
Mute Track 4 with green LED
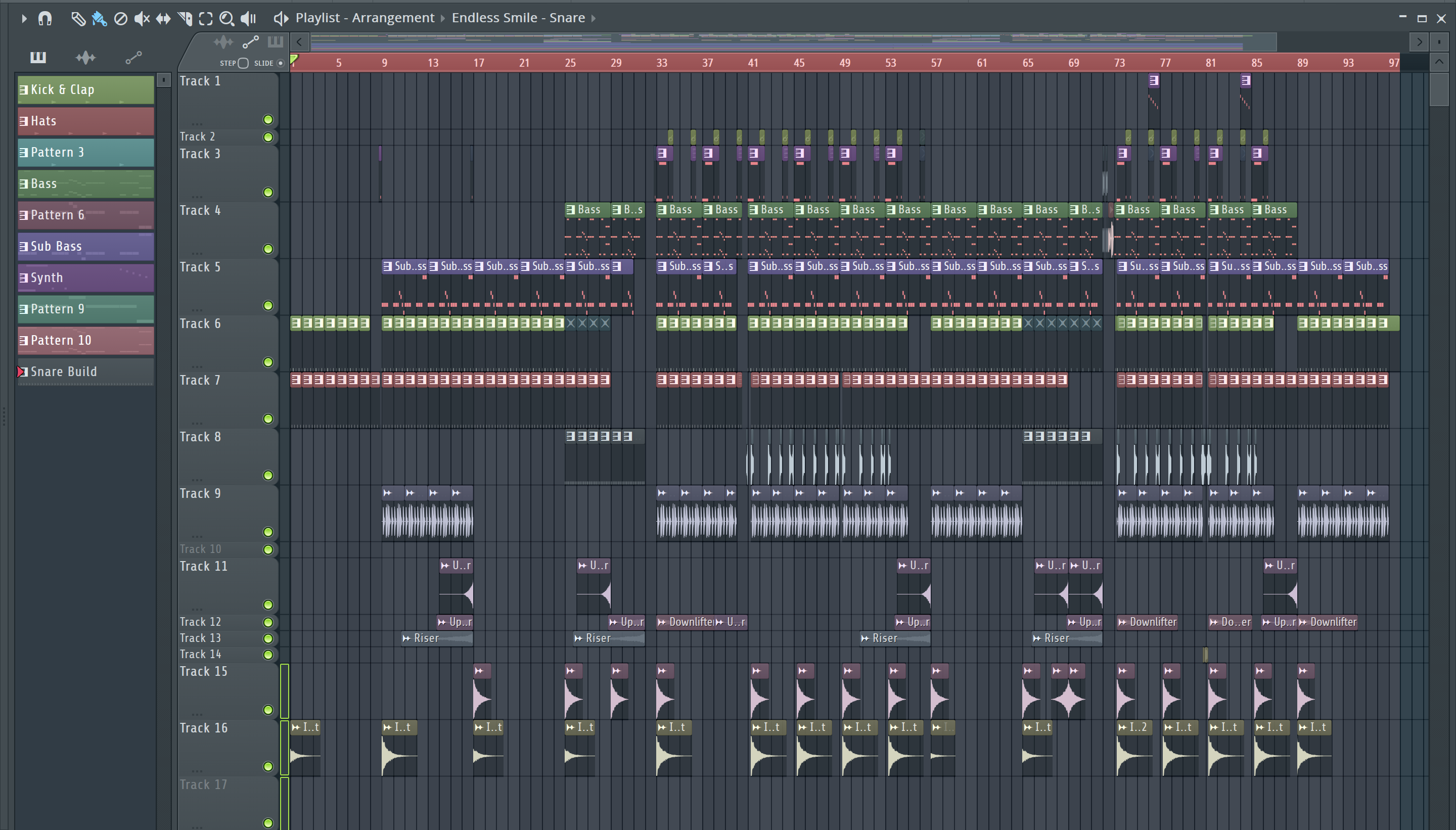268,249
